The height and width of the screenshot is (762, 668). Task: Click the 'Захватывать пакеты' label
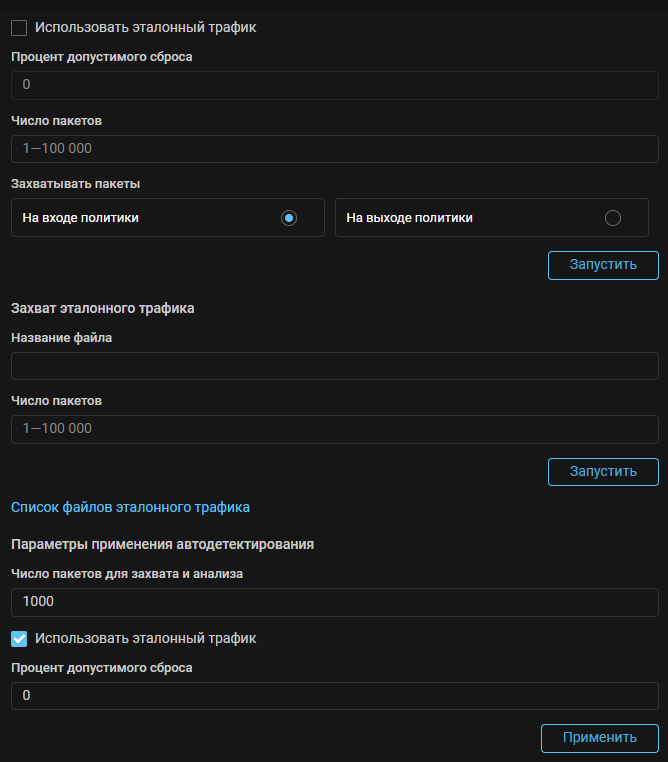point(75,184)
